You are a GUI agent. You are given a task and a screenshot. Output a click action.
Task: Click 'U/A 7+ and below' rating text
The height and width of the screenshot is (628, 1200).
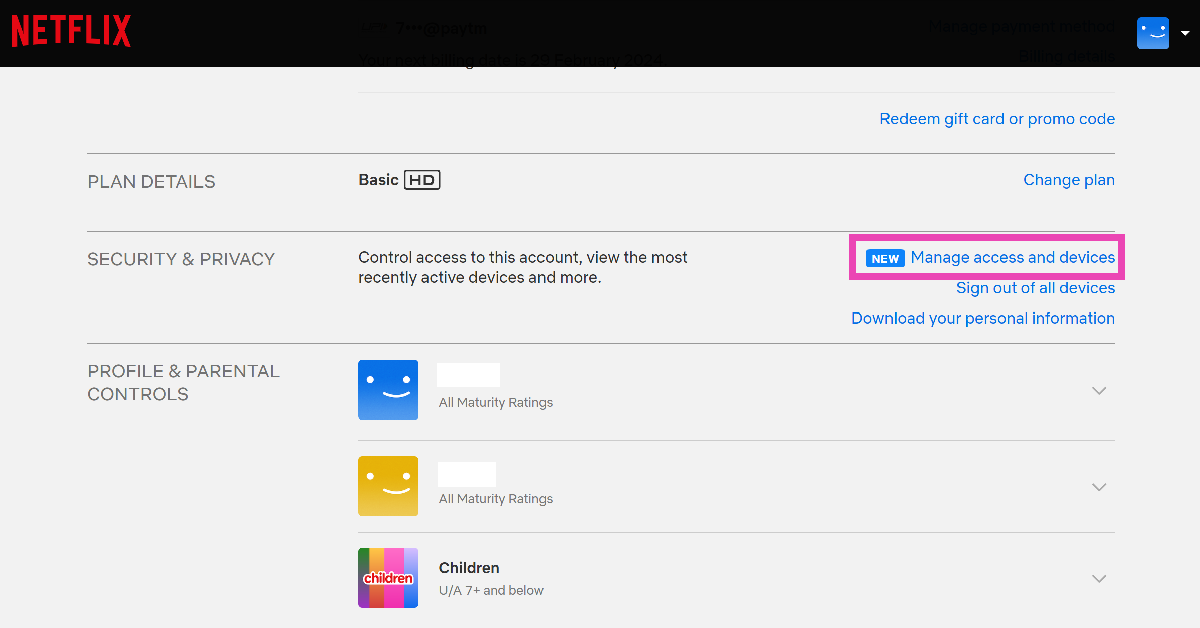click(x=491, y=591)
